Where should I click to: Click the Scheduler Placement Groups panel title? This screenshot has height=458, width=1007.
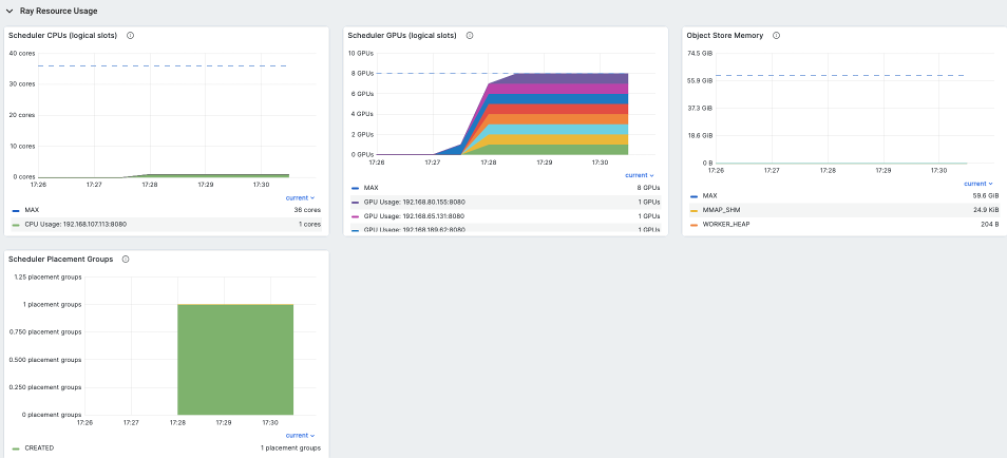[61, 260]
